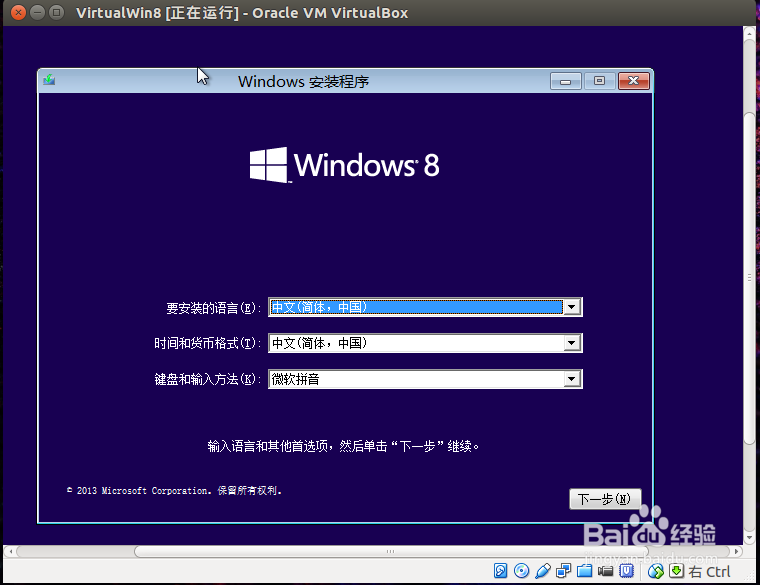
Task: Click the network adapters status icon
Action: coord(564,571)
